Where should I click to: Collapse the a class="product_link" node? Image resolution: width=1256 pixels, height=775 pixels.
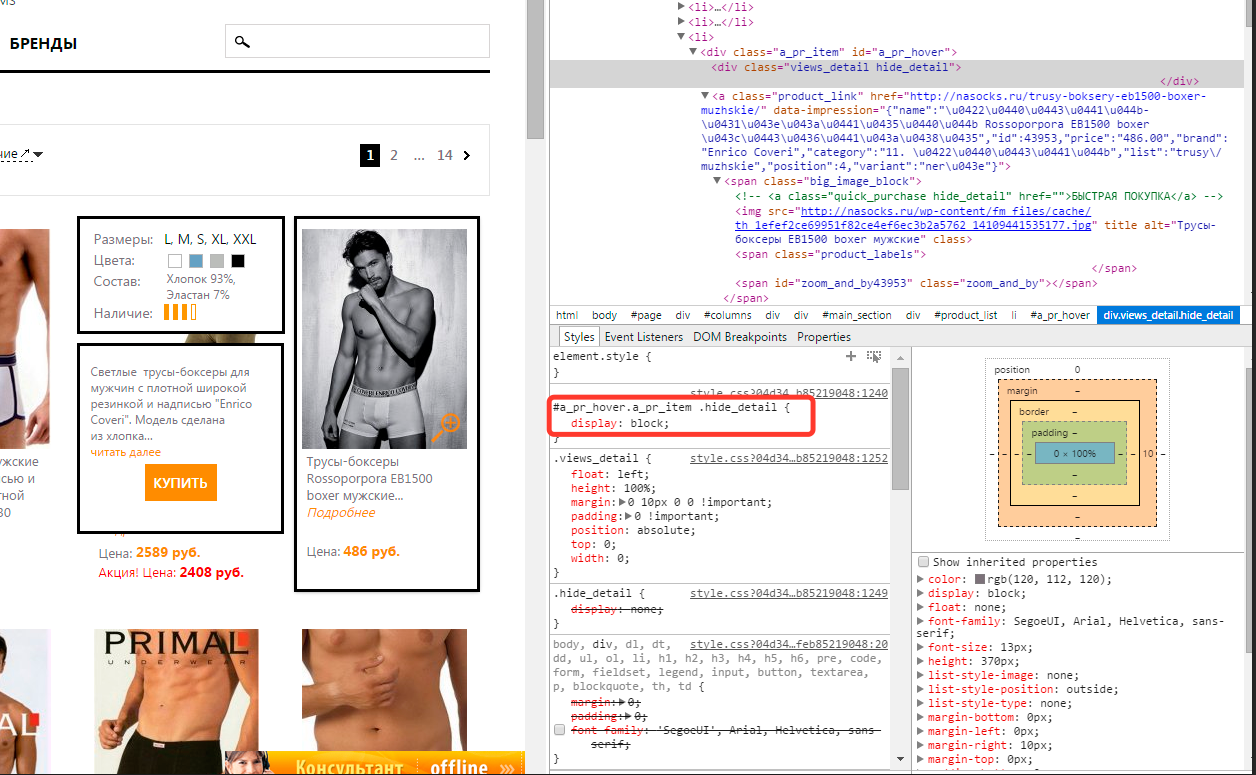click(705, 96)
